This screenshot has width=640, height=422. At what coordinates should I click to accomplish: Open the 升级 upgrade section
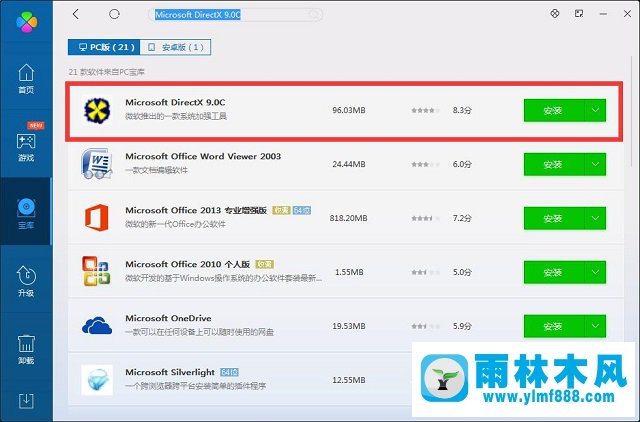26,281
